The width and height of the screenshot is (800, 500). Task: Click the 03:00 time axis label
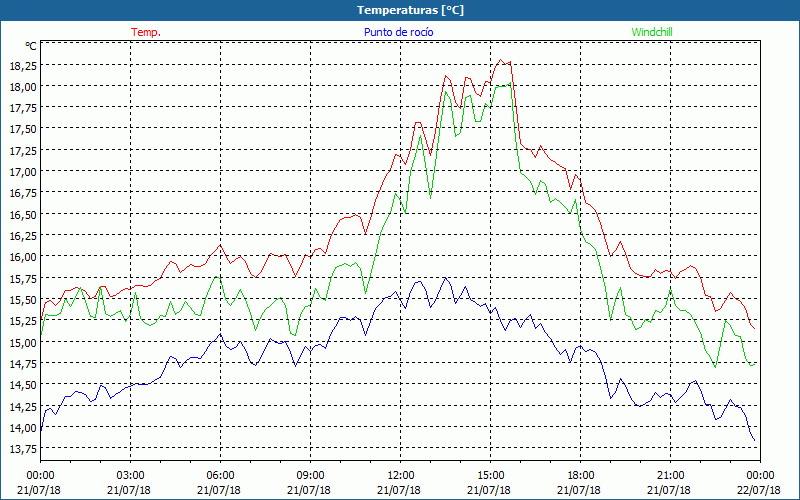coord(130,476)
